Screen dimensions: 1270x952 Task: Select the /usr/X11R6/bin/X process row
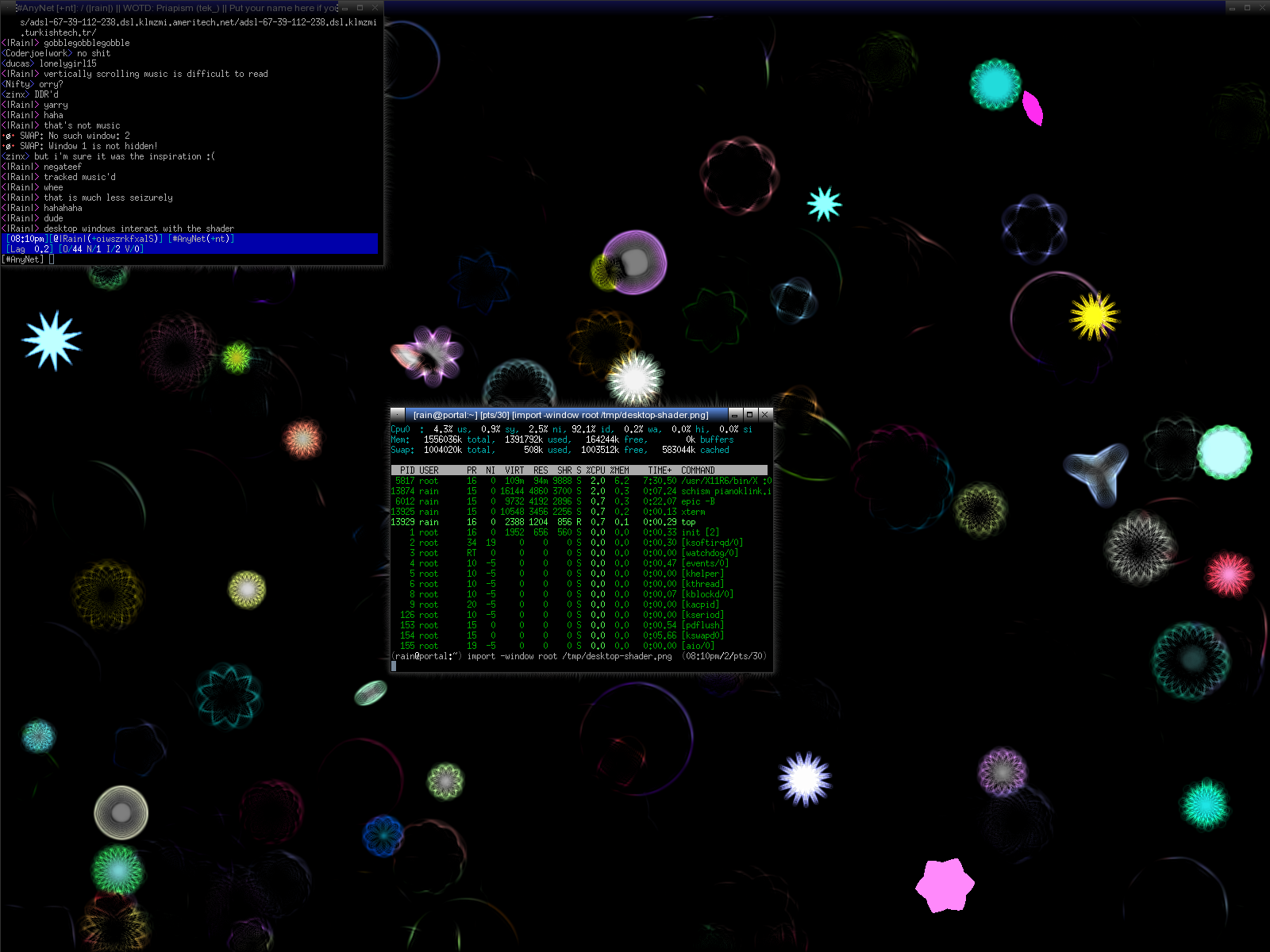click(579, 481)
